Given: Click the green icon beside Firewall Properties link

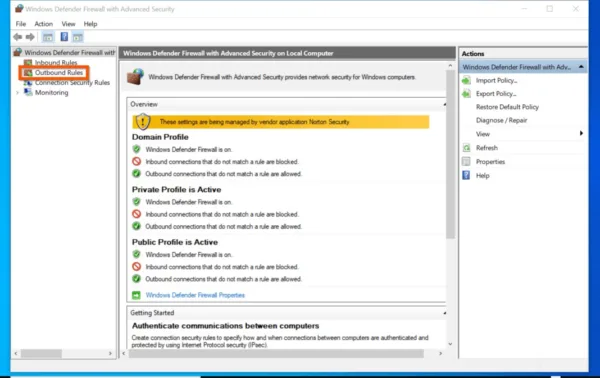Looking at the screenshot, I should 136,295.
